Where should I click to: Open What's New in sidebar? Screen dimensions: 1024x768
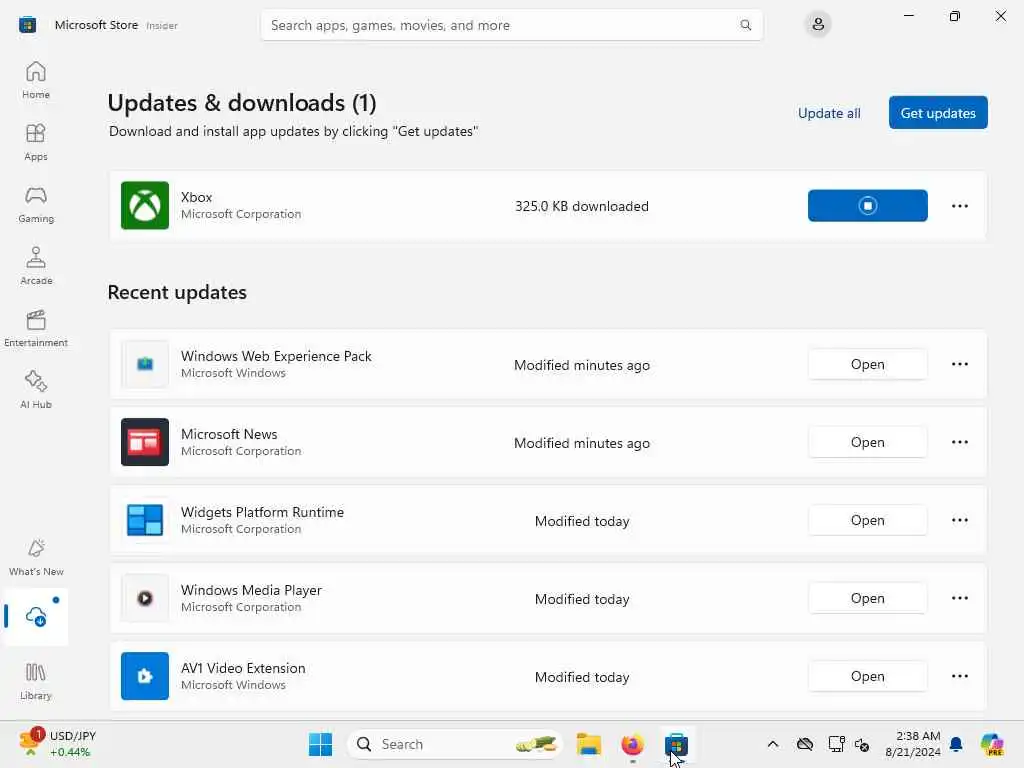tap(36, 558)
